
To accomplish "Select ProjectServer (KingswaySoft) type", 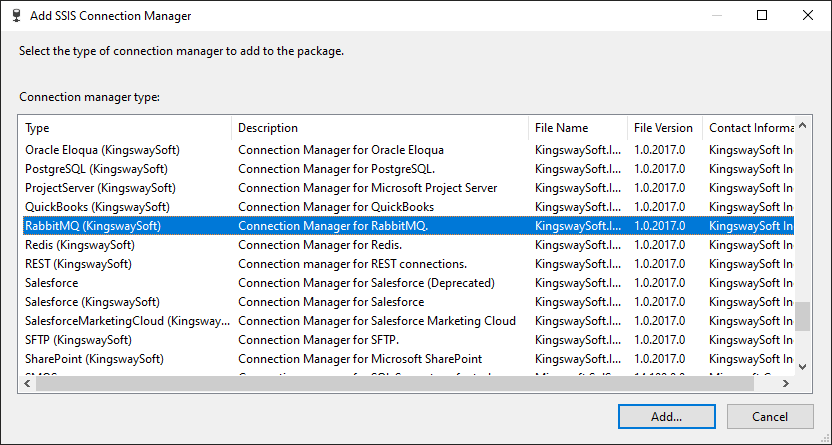I will [x=100, y=188].
